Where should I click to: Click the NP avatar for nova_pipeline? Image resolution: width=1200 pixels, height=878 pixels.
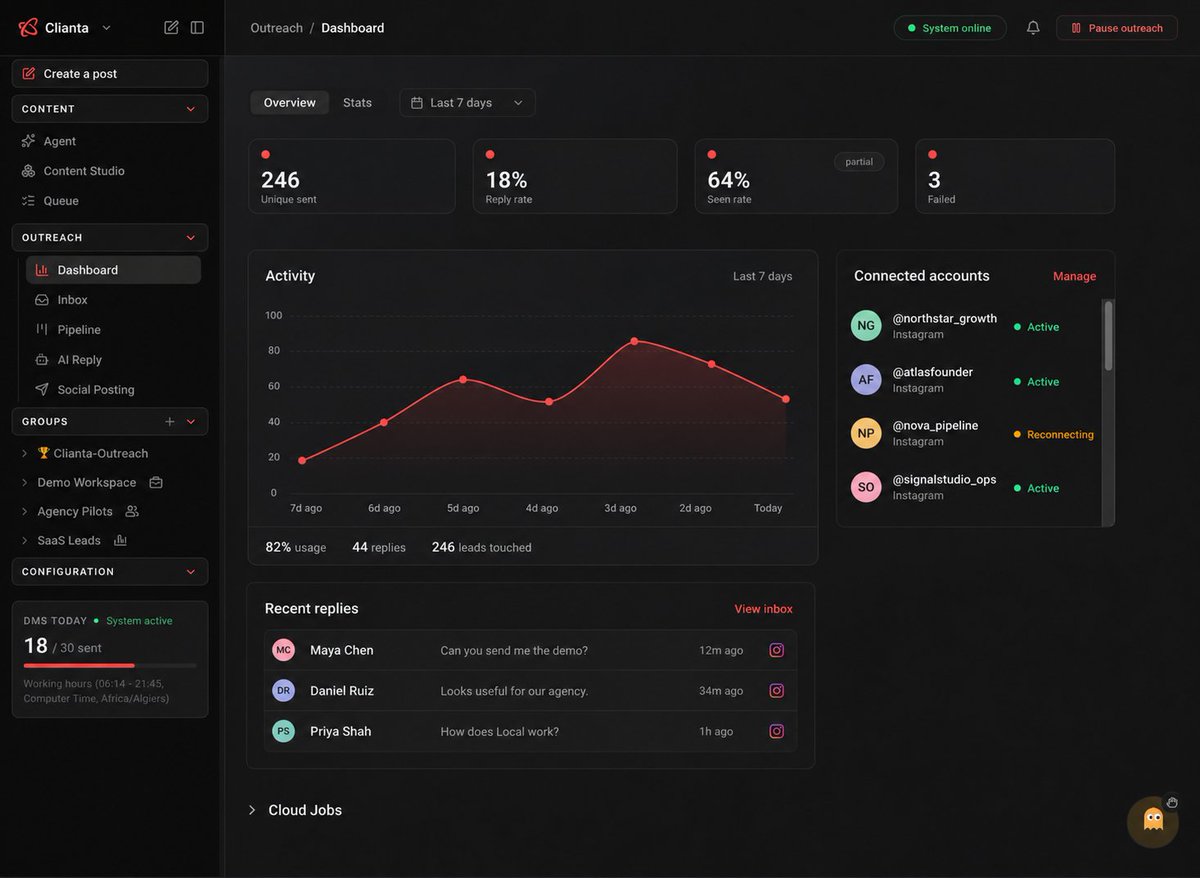[x=866, y=433]
